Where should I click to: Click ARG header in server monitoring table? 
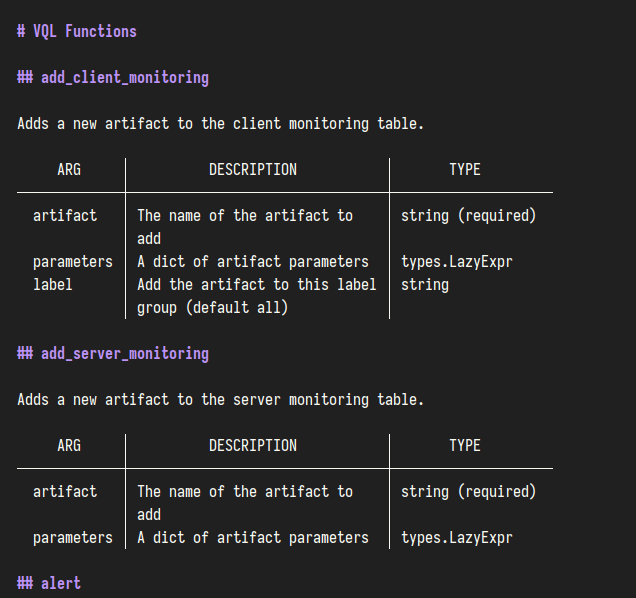click(69, 445)
